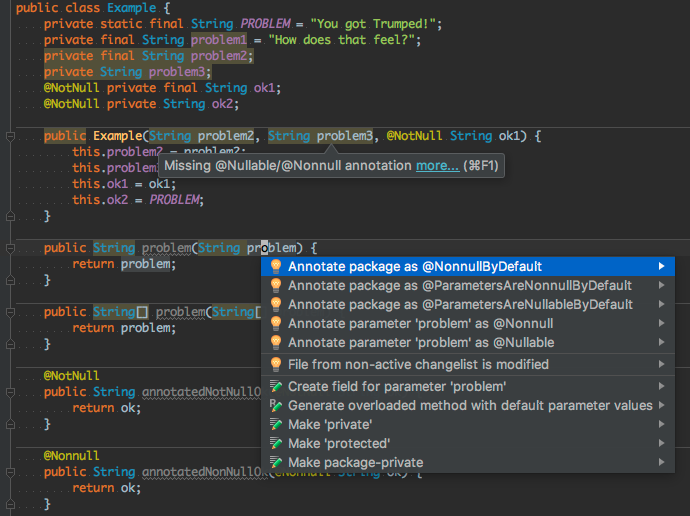Click closing fold marker of String[] problem method
690x516 pixels.
(11, 344)
